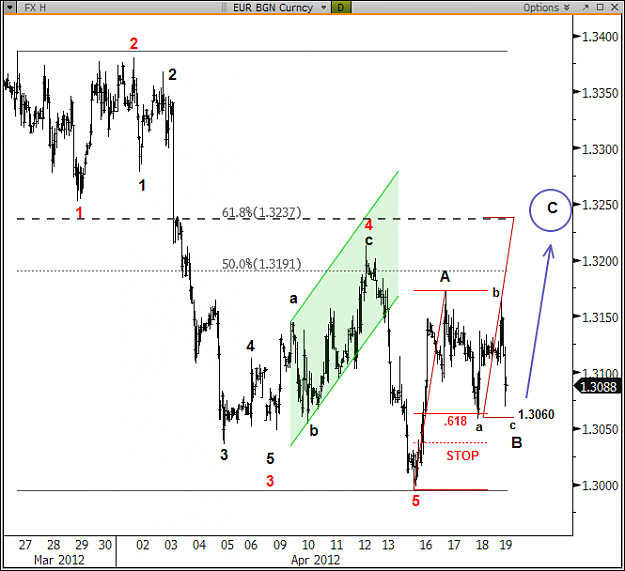Select the green shaded channel region

[x=345, y=309]
